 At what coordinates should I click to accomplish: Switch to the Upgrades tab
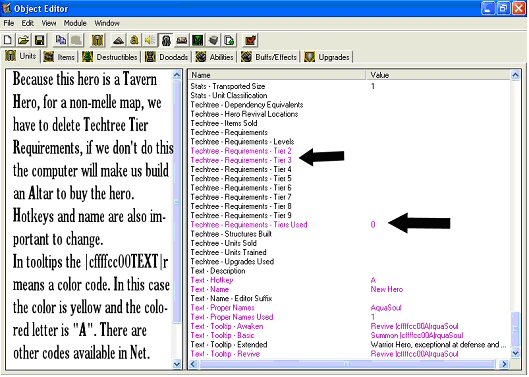point(327,57)
